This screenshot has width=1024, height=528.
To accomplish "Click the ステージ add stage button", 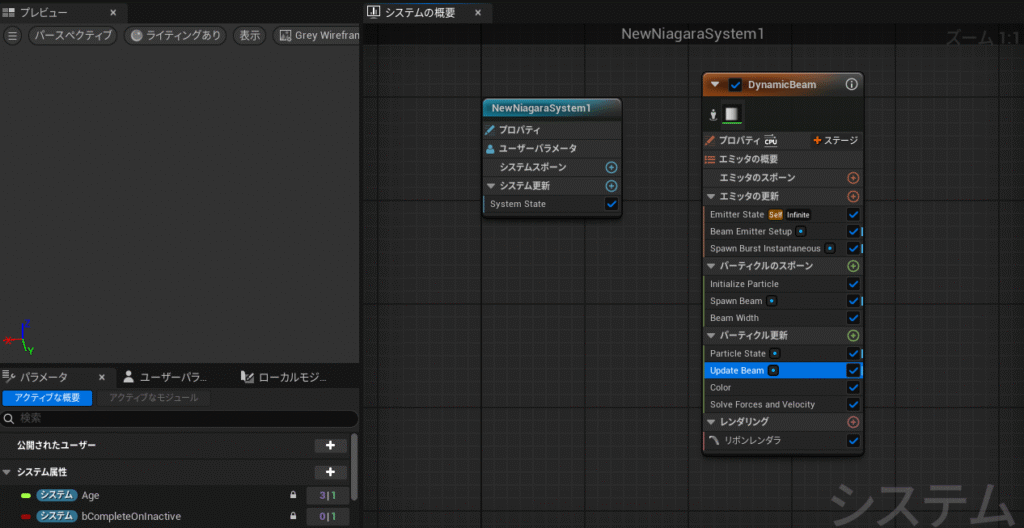I will pos(835,140).
